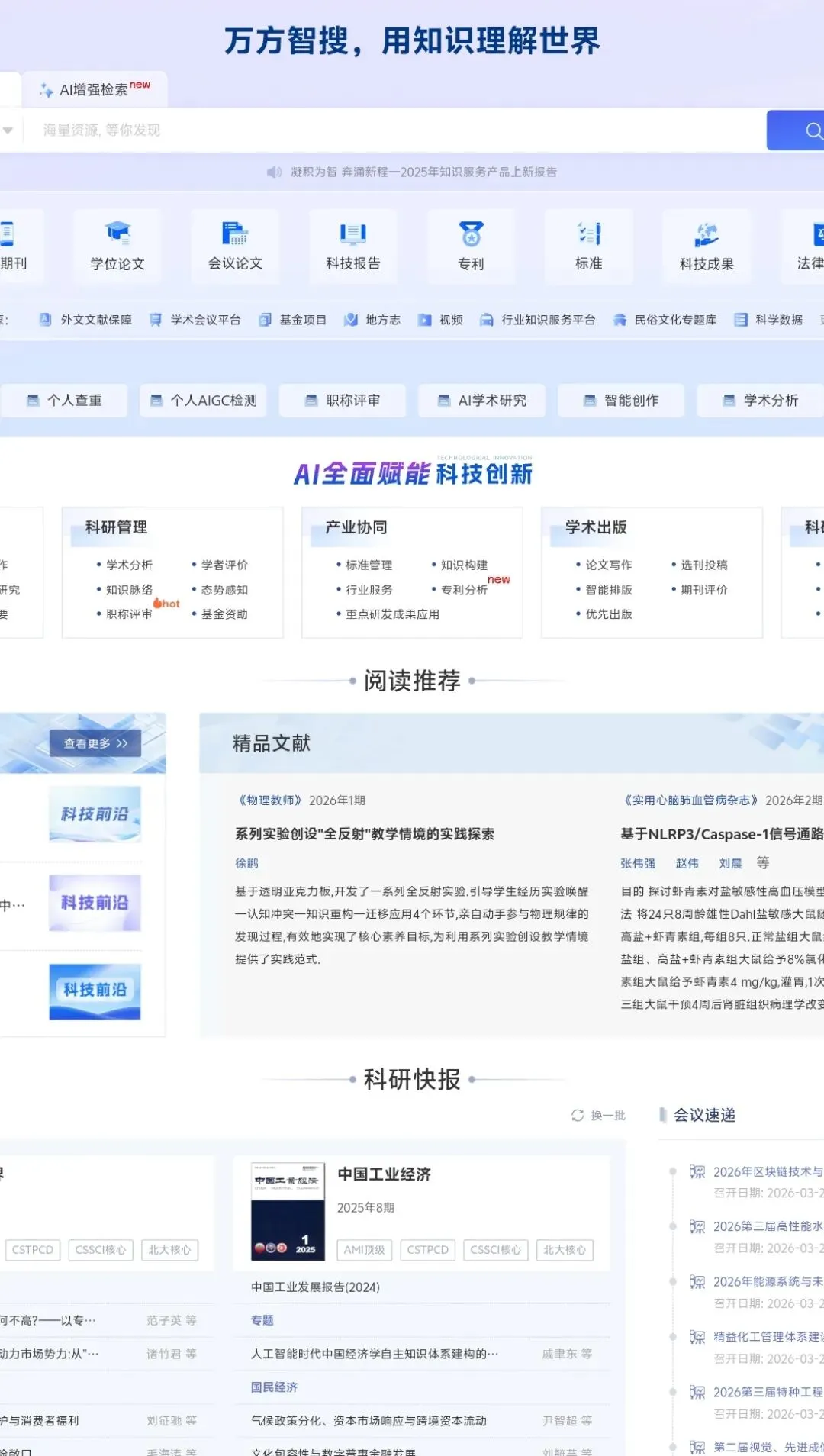
Task: Open article 系列实验创设"全反射"教学情境的实践探索
Action: click(365, 834)
